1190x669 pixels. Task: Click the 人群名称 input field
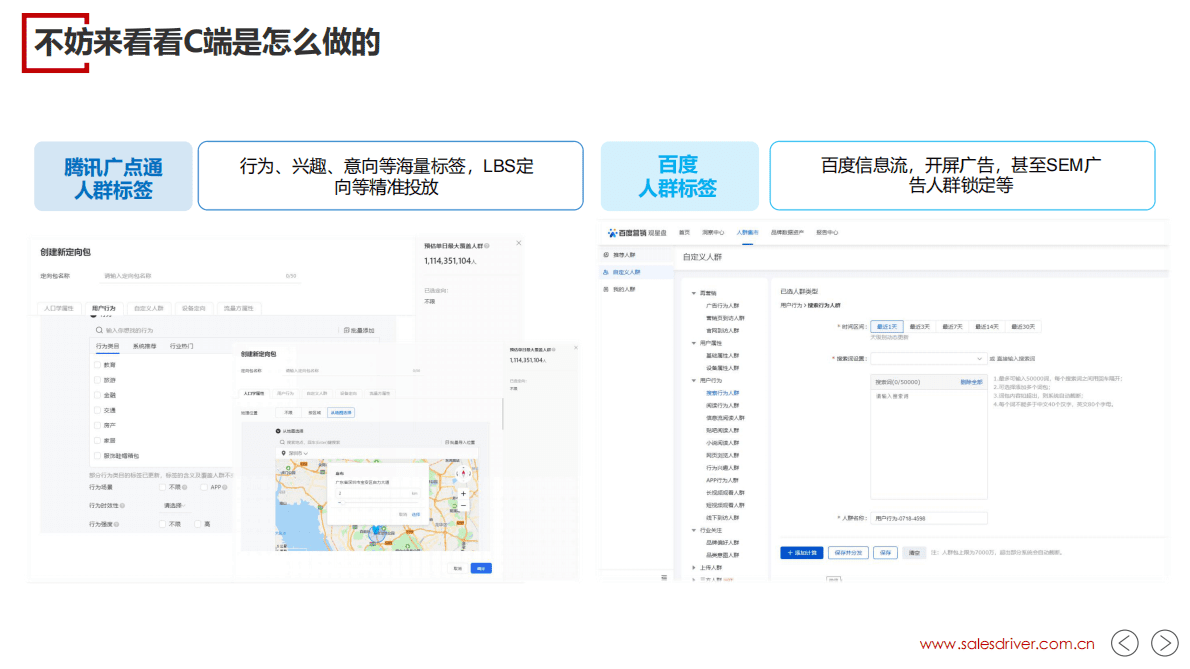pyautogui.click(x=930, y=518)
